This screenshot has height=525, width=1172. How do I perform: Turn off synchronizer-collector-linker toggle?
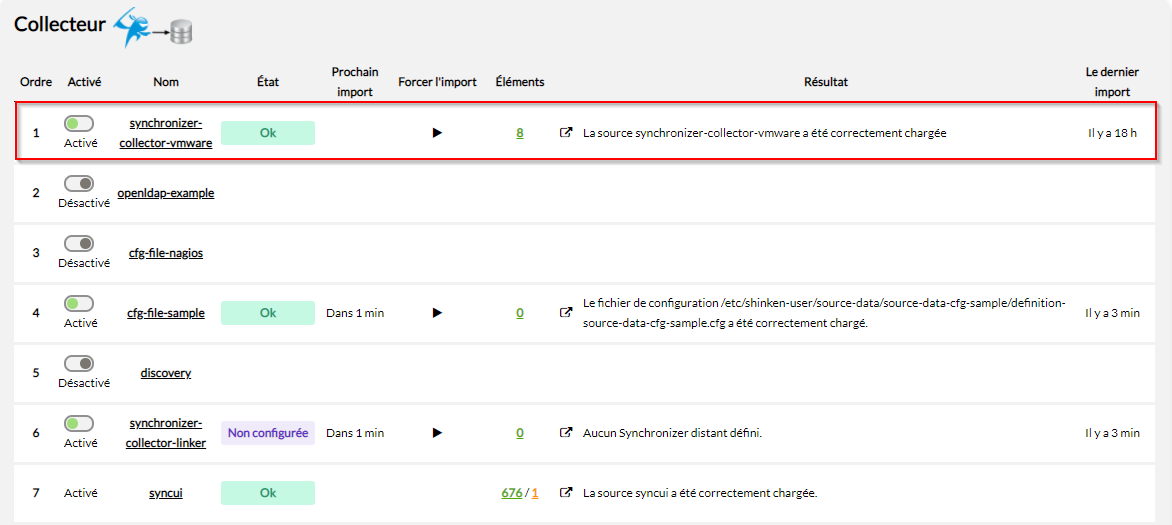pyautogui.click(x=78, y=423)
